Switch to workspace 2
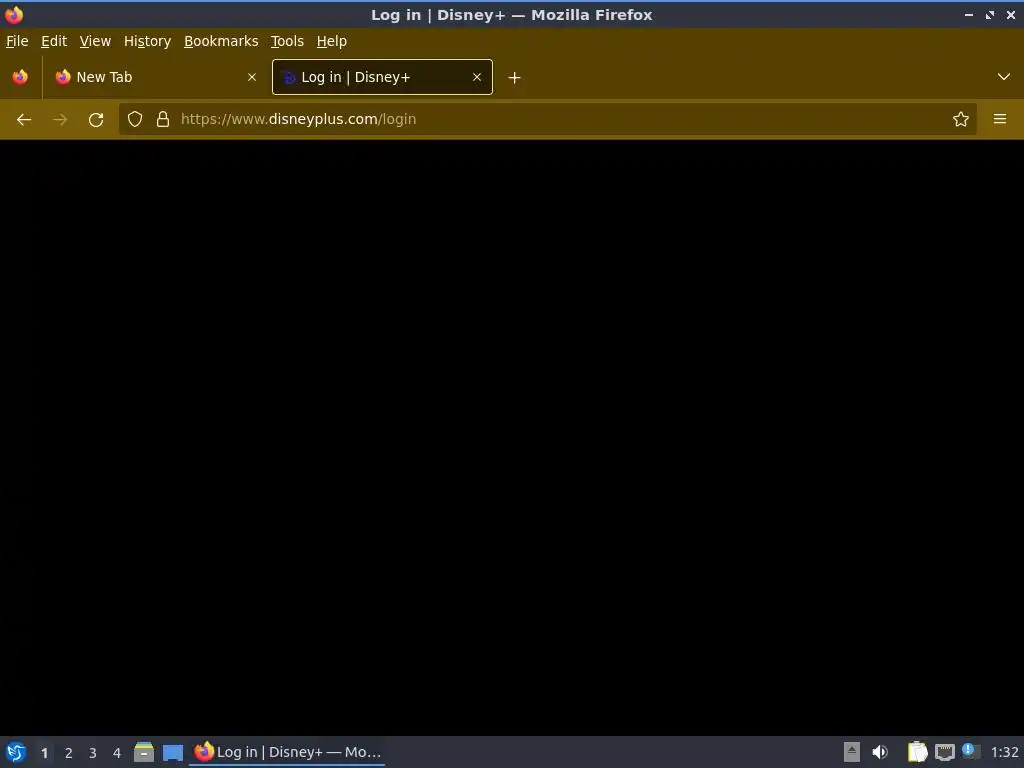 coord(69,753)
